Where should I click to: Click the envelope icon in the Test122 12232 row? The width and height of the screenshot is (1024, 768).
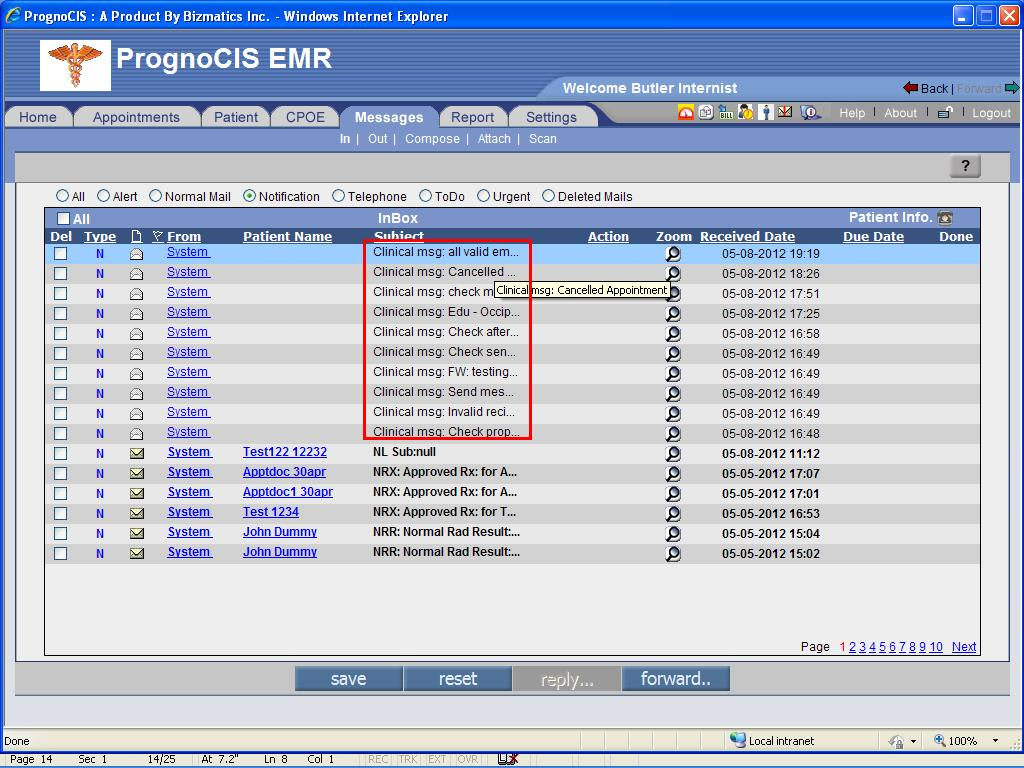click(x=136, y=453)
